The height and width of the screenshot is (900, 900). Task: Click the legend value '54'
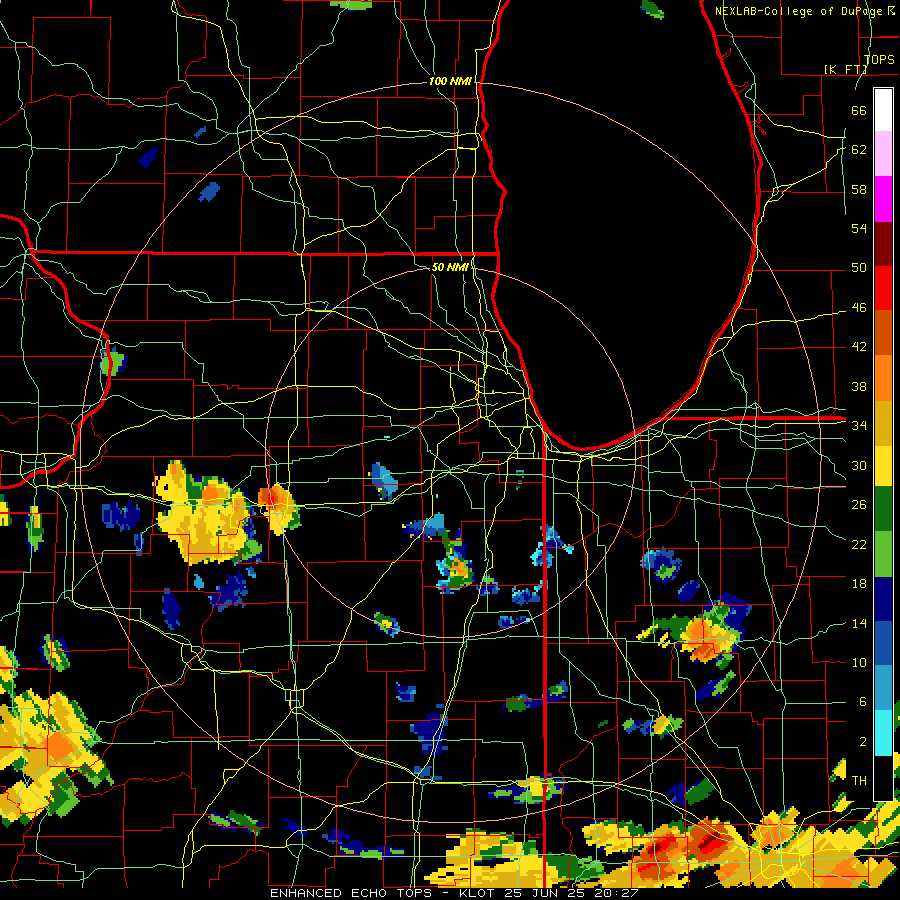tap(859, 228)
